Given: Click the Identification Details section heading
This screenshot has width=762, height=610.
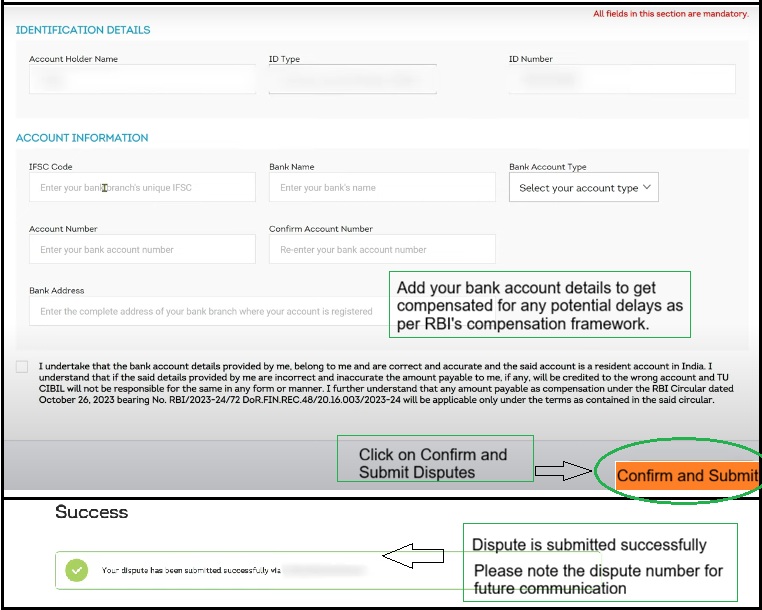Looking at the screenshot, I should 83,30.
